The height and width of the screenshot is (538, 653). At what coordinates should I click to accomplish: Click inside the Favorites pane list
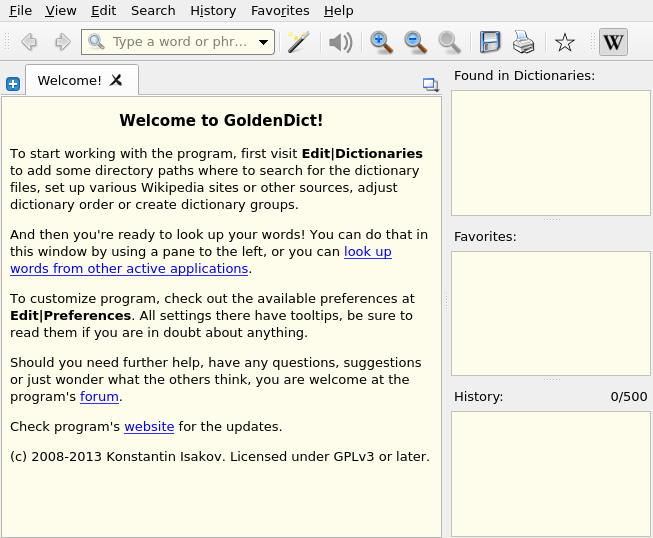click(x=551, y=313)
